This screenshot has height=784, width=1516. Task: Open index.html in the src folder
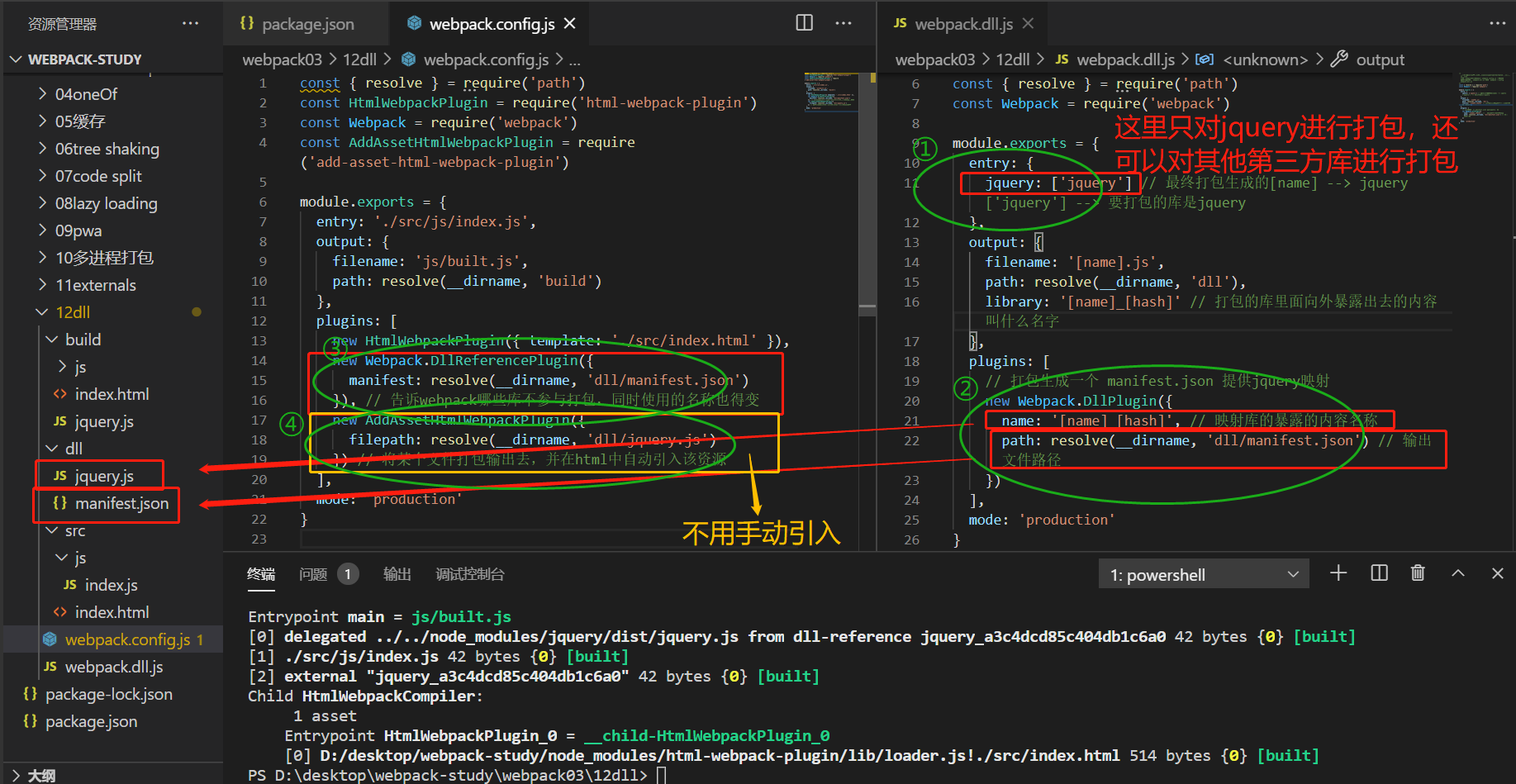[113, 612]
